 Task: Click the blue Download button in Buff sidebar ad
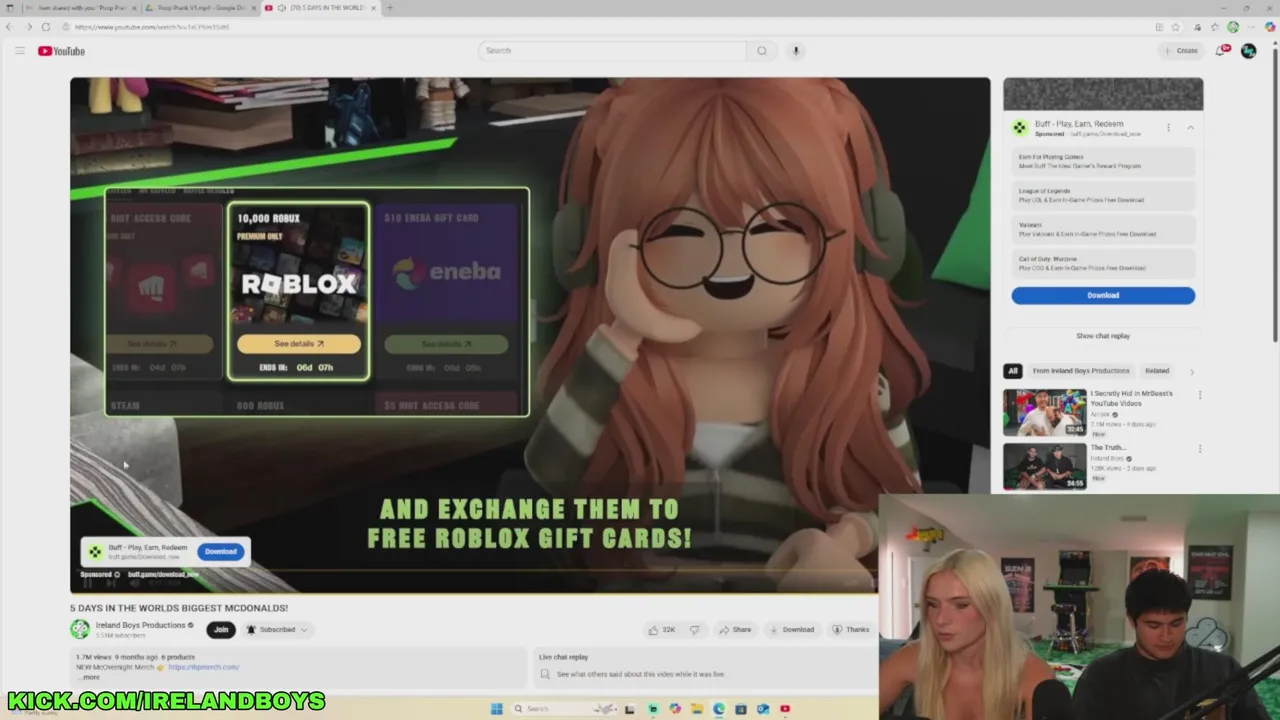point(1103,295)
